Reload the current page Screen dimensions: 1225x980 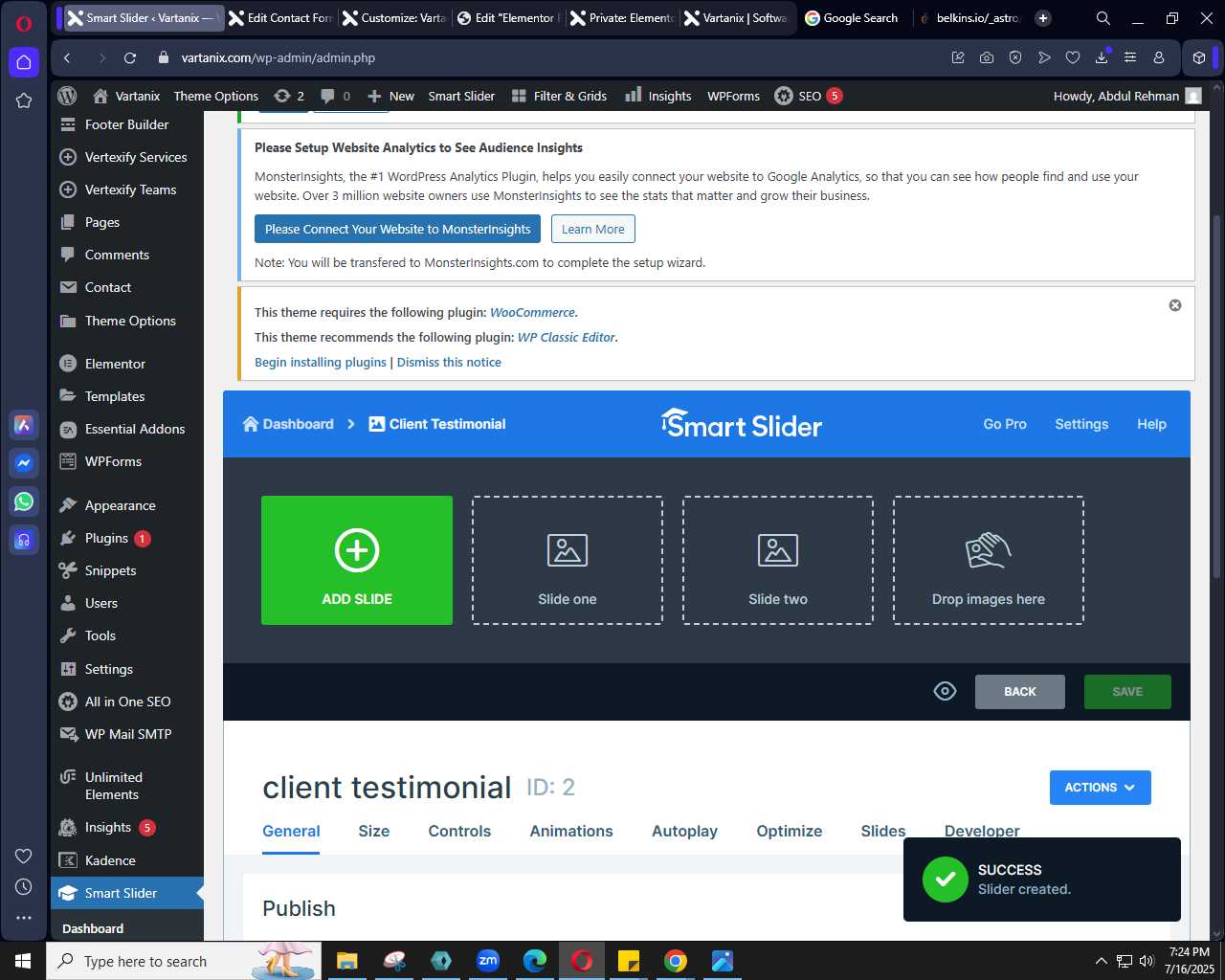pyautogui.click(x=130, y=57)
